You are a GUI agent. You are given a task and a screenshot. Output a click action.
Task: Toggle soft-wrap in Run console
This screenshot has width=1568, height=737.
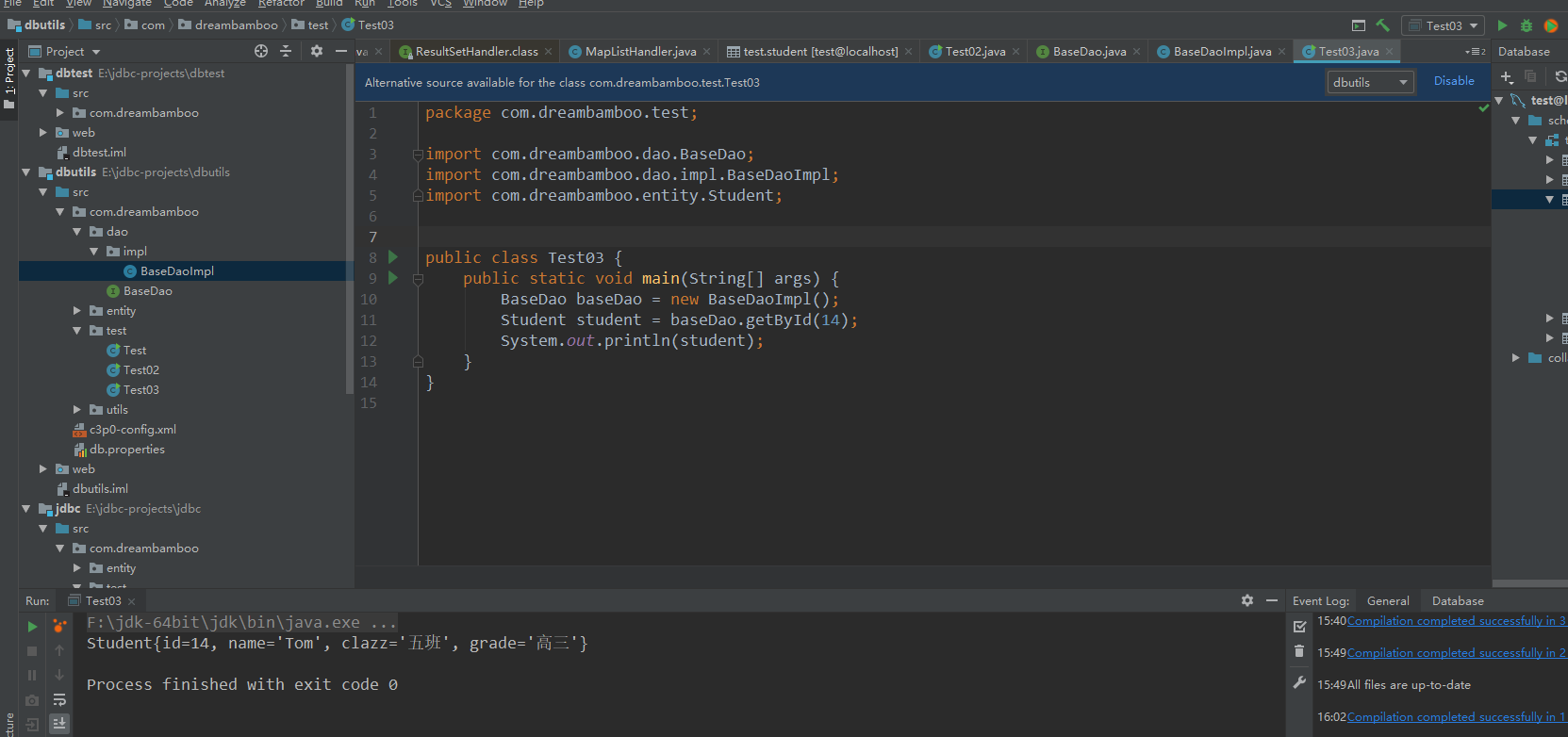tap(59, 700)
